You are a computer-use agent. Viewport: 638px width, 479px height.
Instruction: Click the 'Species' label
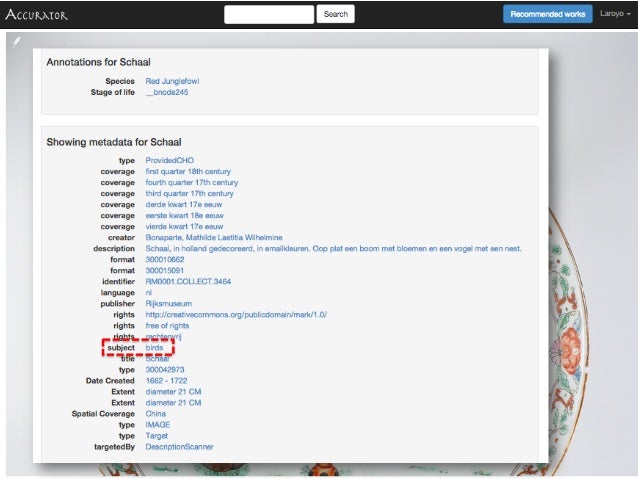[120, 81]
